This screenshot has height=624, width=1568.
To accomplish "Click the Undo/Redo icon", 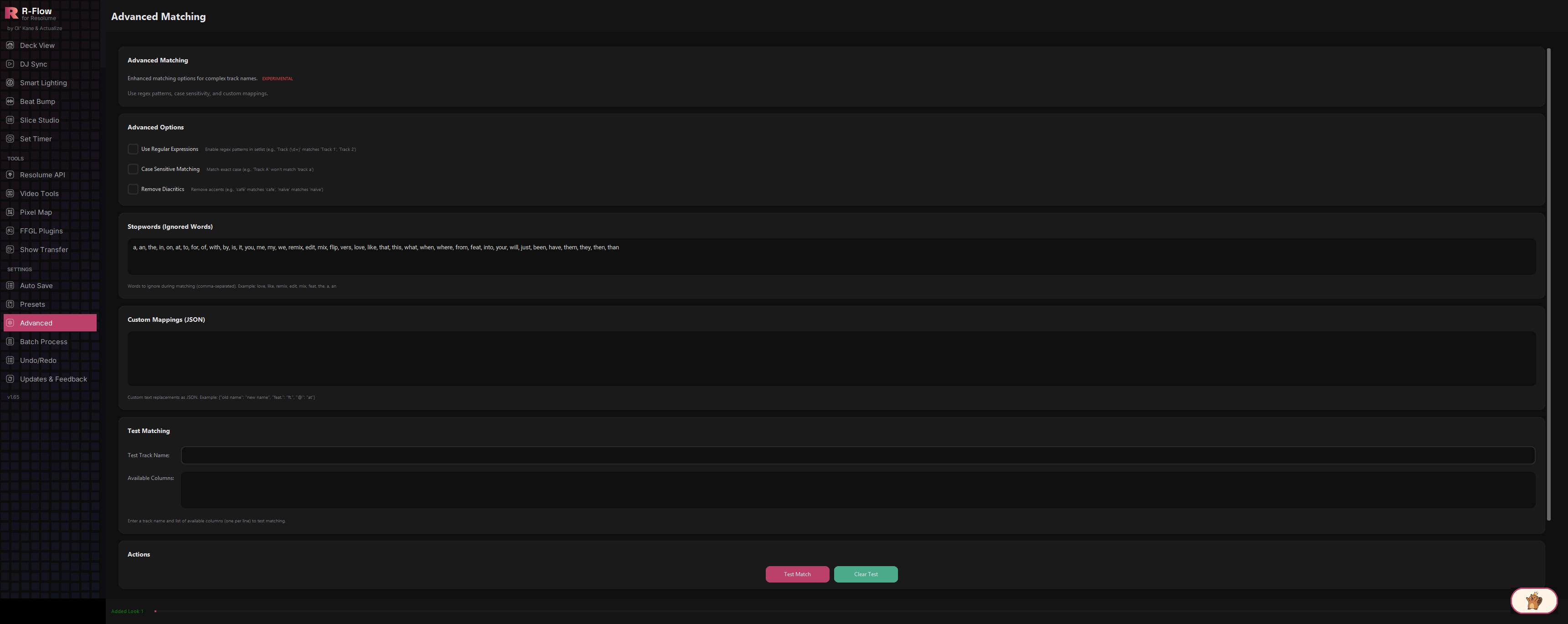I will [x=10, y=361].
